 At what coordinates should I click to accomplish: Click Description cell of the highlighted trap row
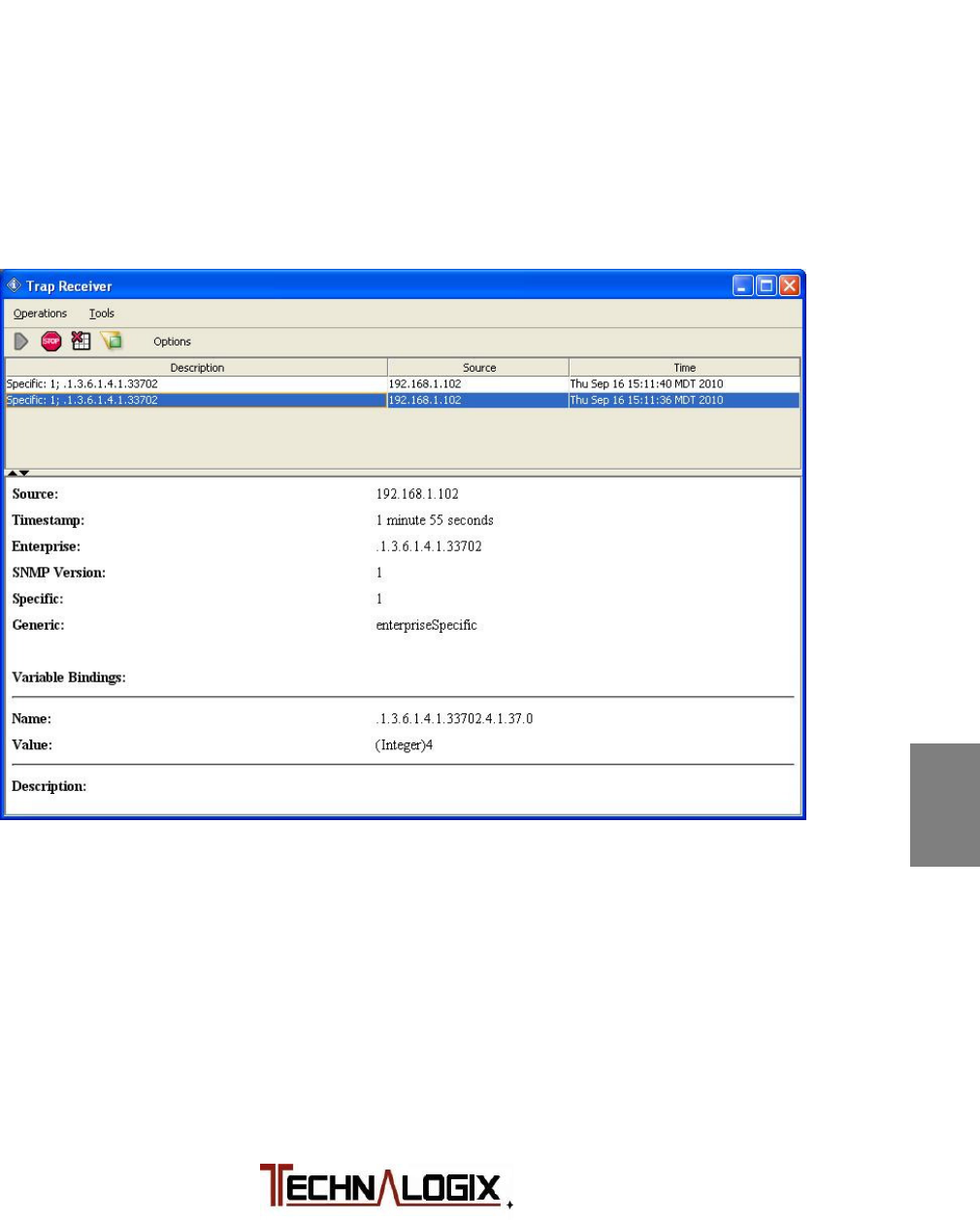197,400
